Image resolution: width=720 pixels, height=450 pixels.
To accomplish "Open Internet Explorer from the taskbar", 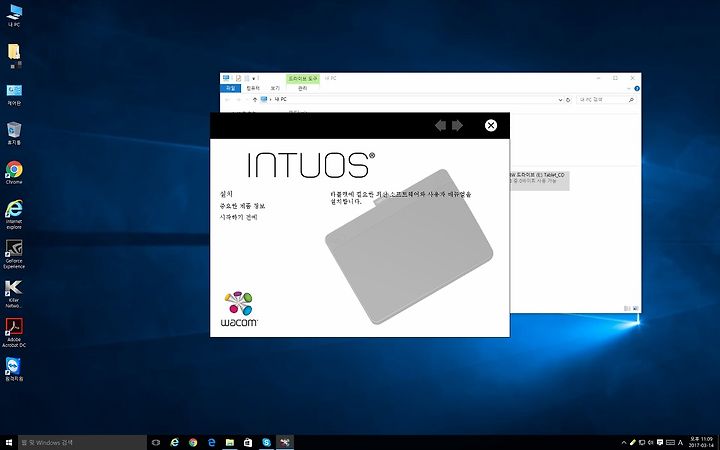I will tap(174, 443).
